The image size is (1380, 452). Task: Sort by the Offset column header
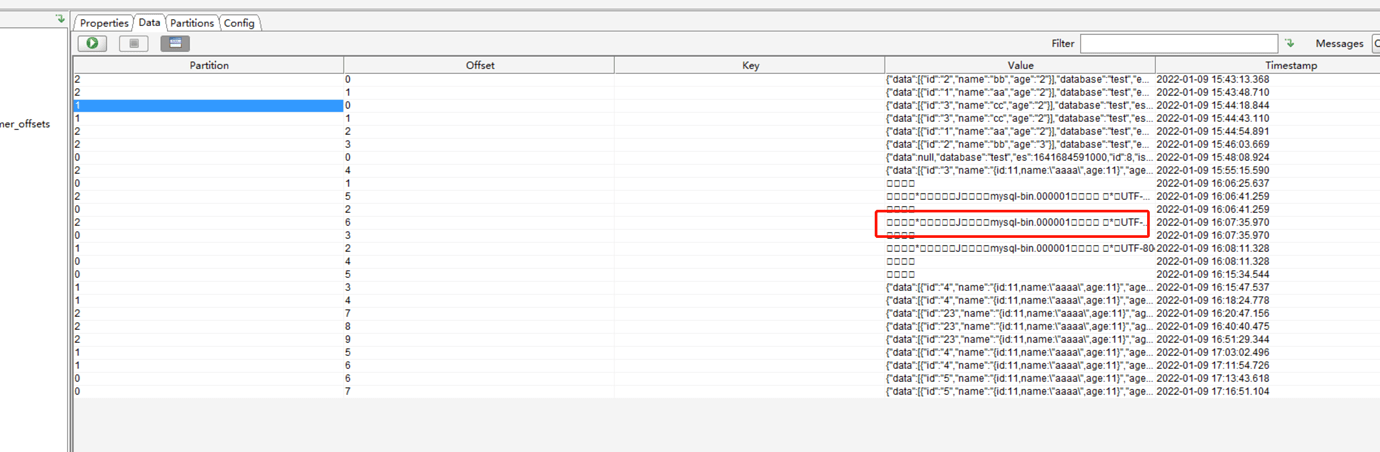pyautogui.click(x=480, y=65)
